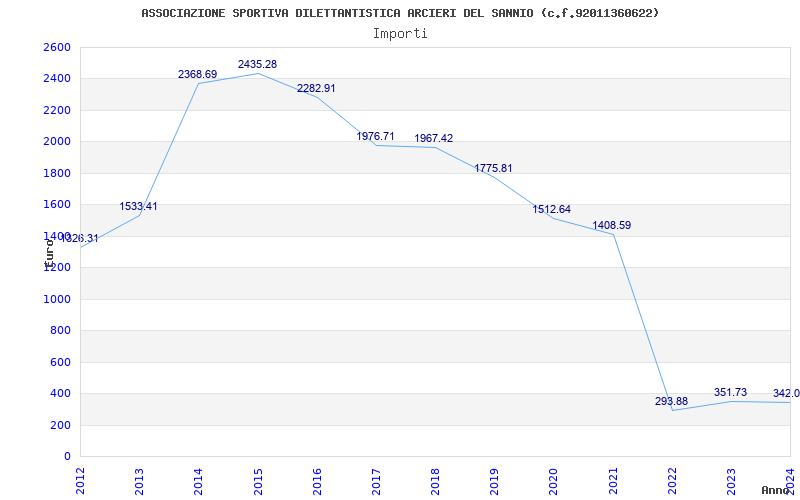Screen dimensions: 800x500
Task: Click the 1775.81 data point label
Action: pyautogui.click(x=493, y=168)
